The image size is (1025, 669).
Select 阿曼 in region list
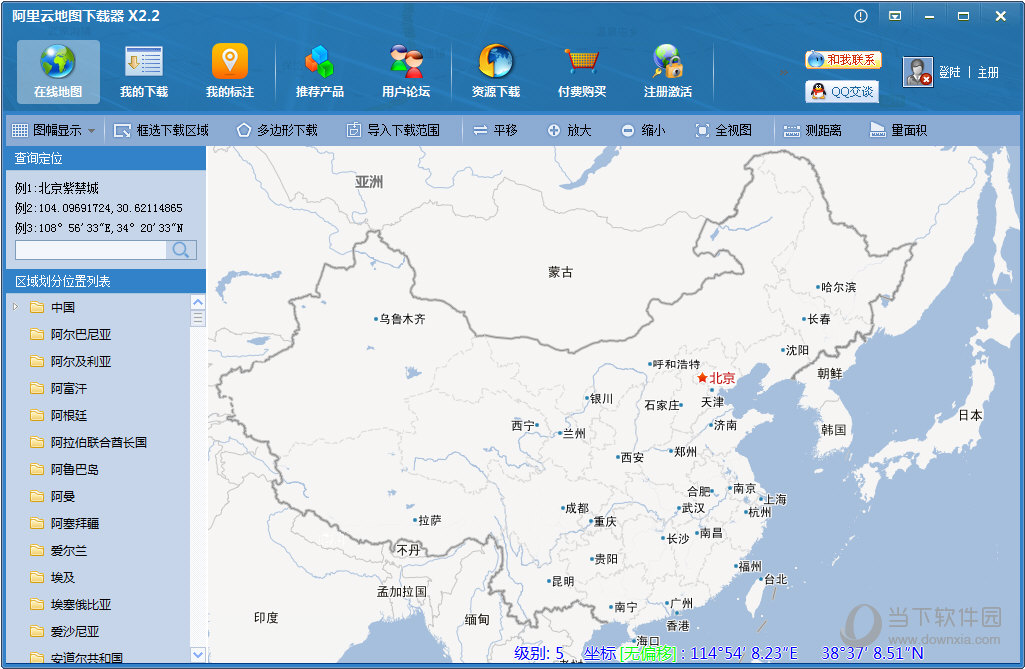click(x=63, y=497)
